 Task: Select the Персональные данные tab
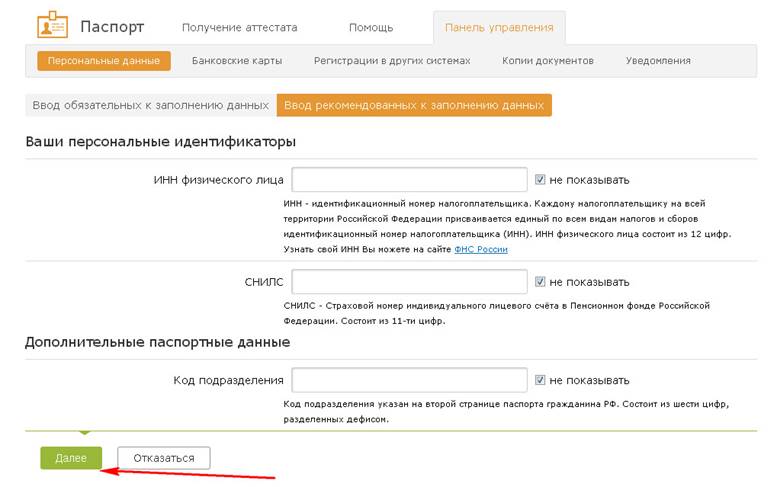(x=104, y=61)
